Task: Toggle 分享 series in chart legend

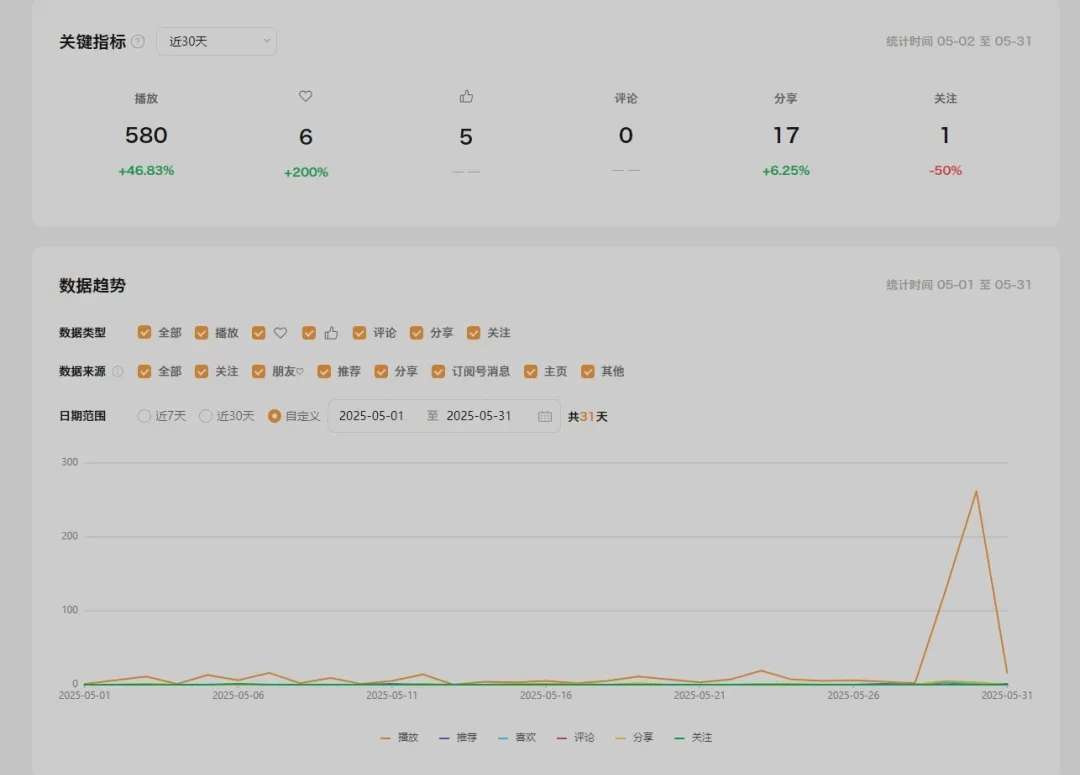Action: [x=634, y=738]
